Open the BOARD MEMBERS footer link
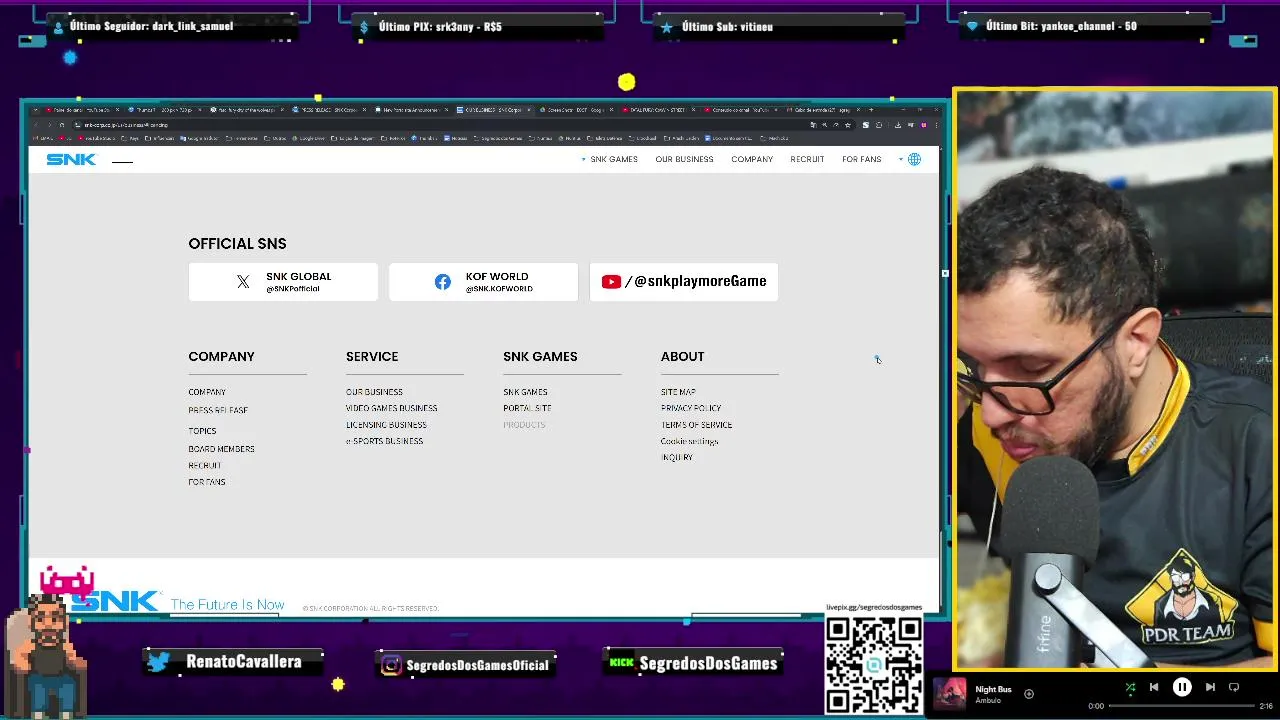The width and height of the screenshot is (1280, 720). tap(221, 449)
